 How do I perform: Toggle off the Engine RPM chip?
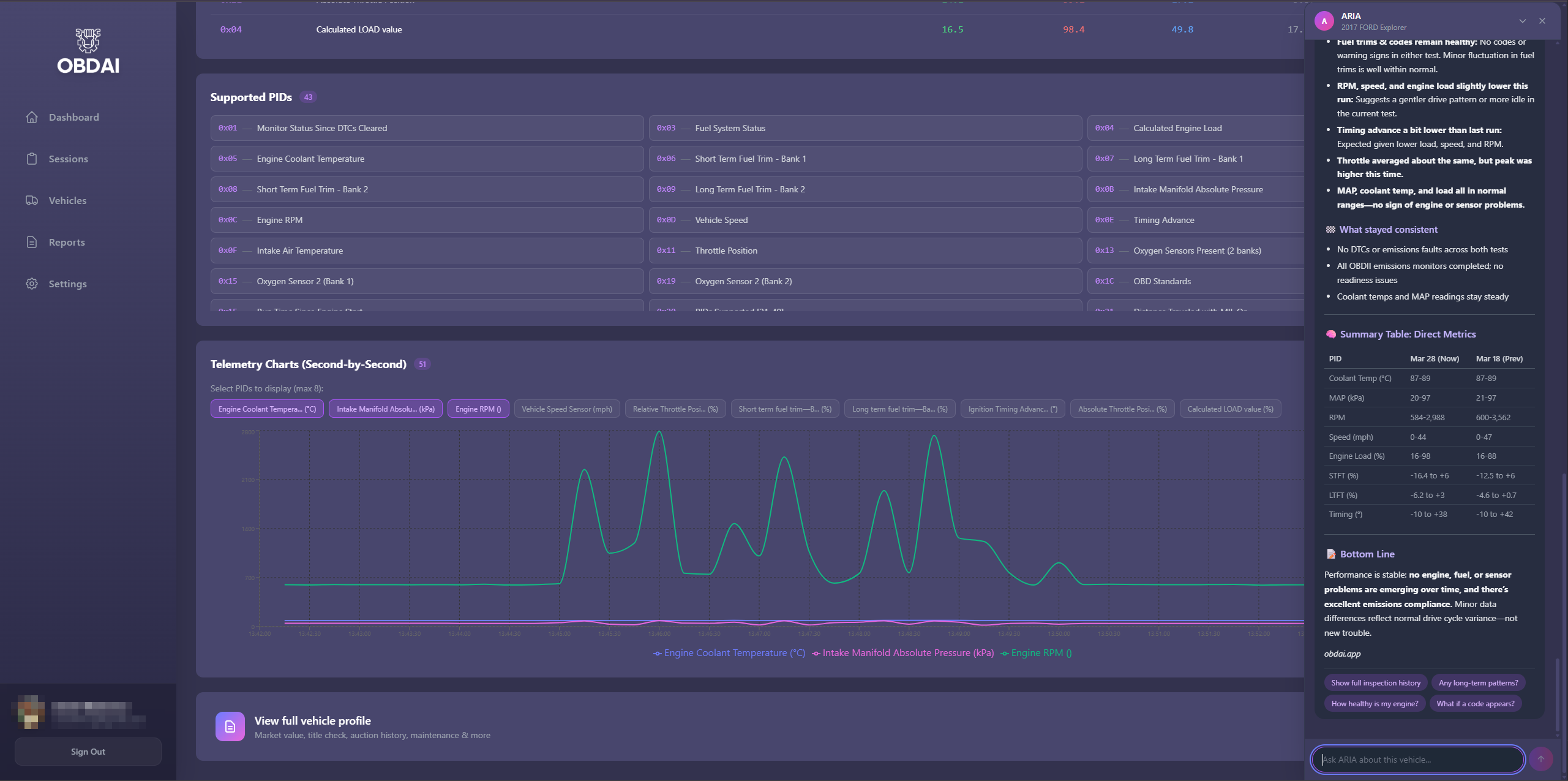tap(478, 409)
